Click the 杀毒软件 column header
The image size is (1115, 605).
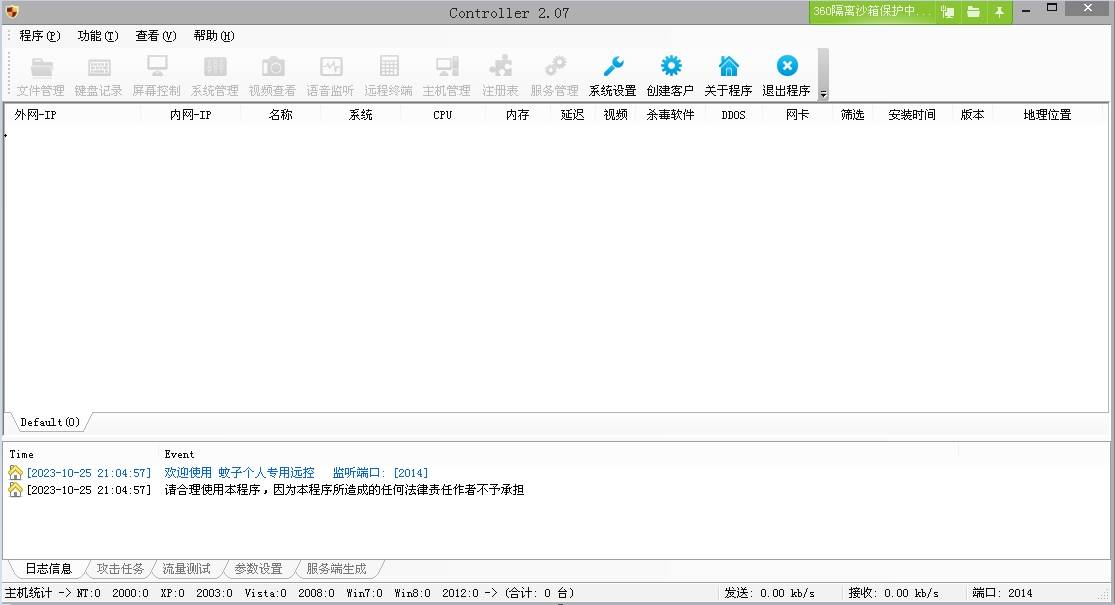click(671, 114)
